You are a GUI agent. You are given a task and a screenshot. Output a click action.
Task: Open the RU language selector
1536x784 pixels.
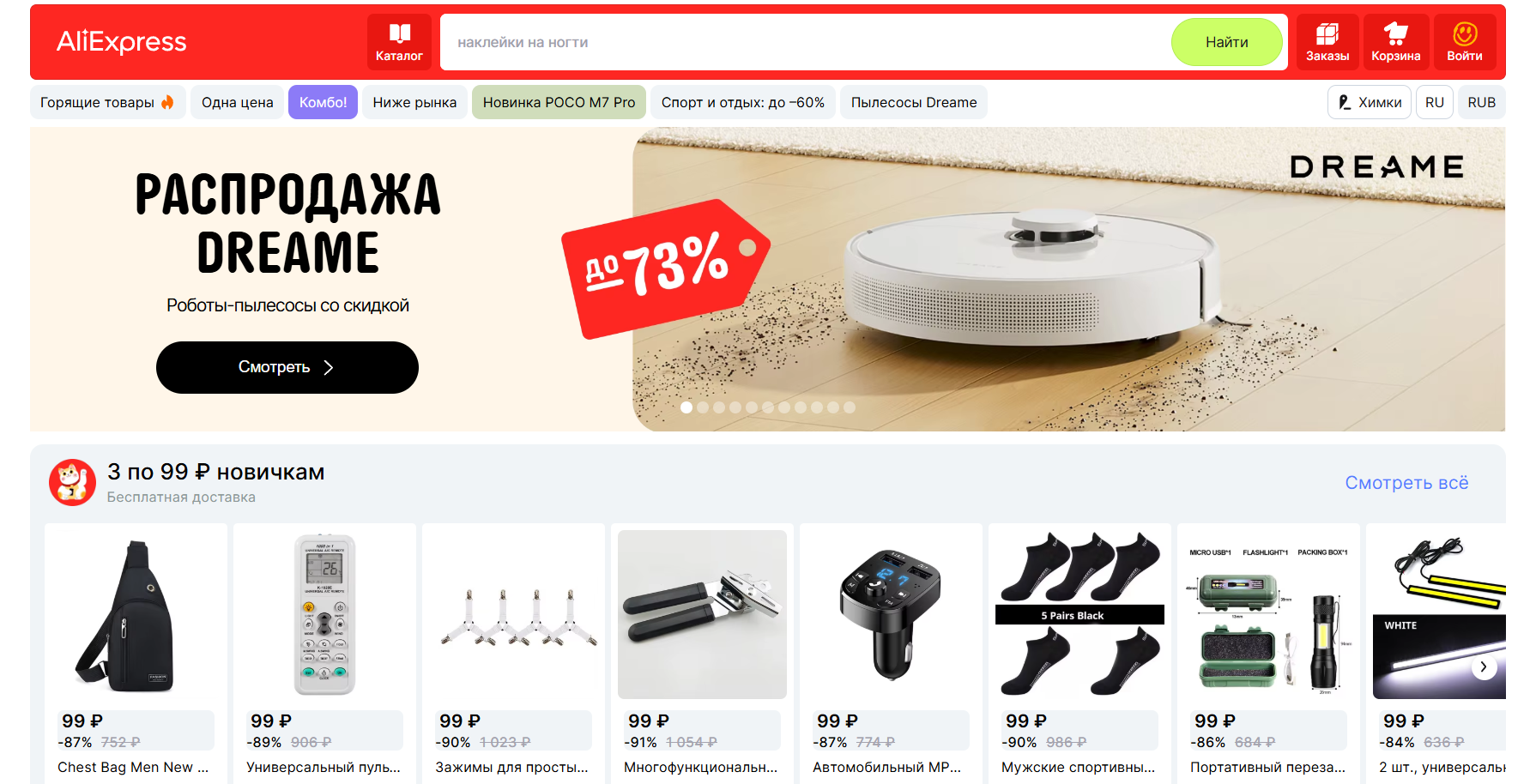pos(1434,102)
